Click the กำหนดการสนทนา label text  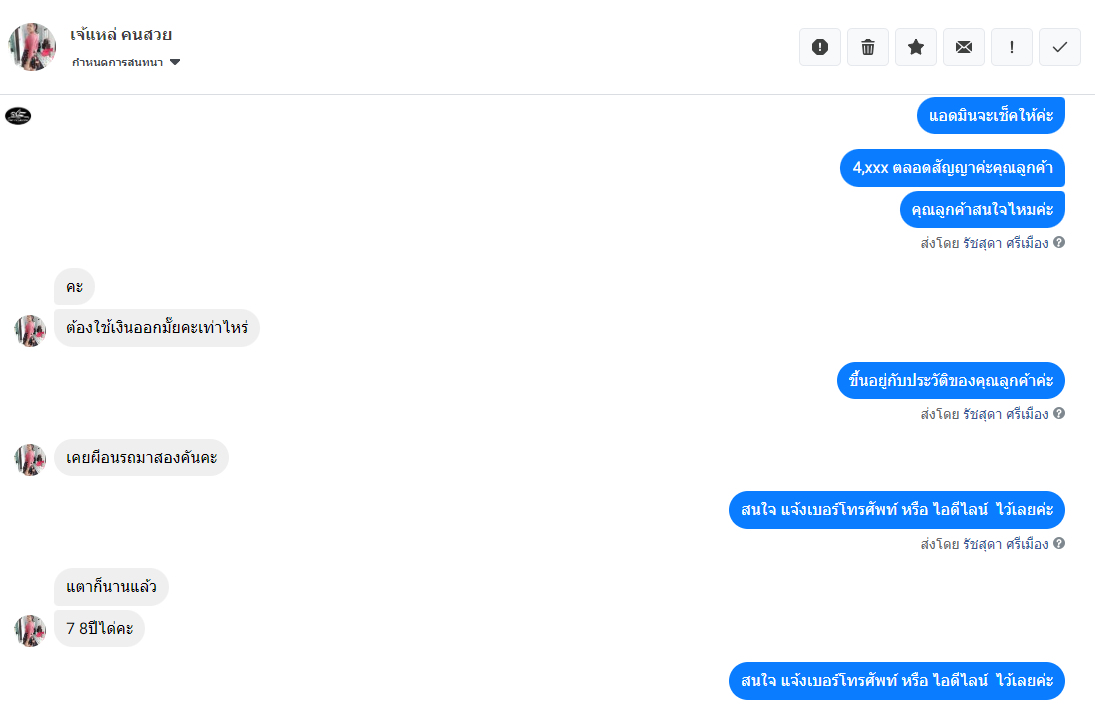(117, 62)
